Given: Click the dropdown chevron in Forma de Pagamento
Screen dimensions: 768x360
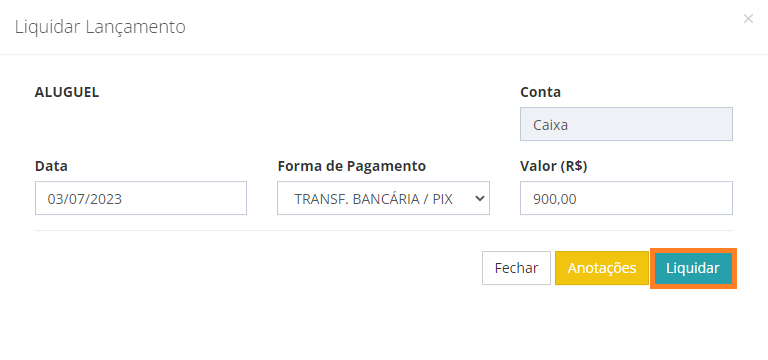Looking at the screenshot, I should (480, 198).
